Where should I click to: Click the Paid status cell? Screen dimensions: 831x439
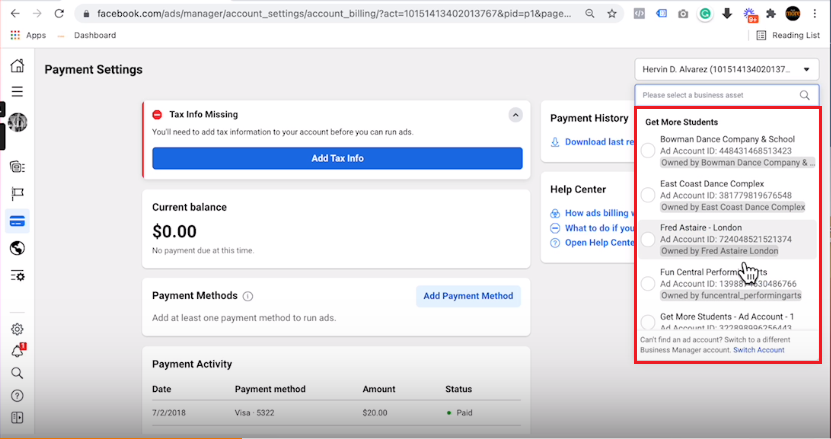[459, 412]
